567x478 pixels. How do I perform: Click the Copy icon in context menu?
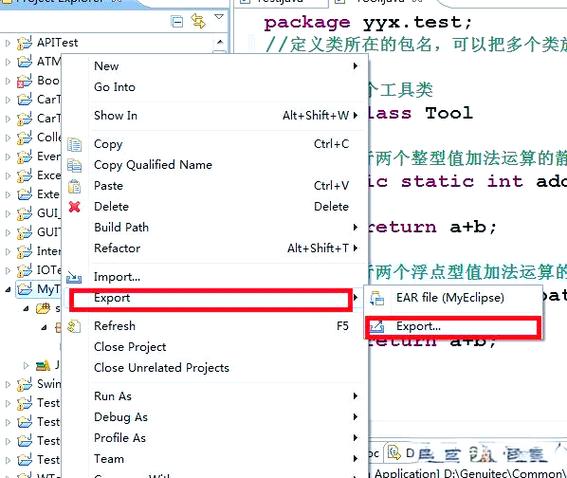(74, 145)
